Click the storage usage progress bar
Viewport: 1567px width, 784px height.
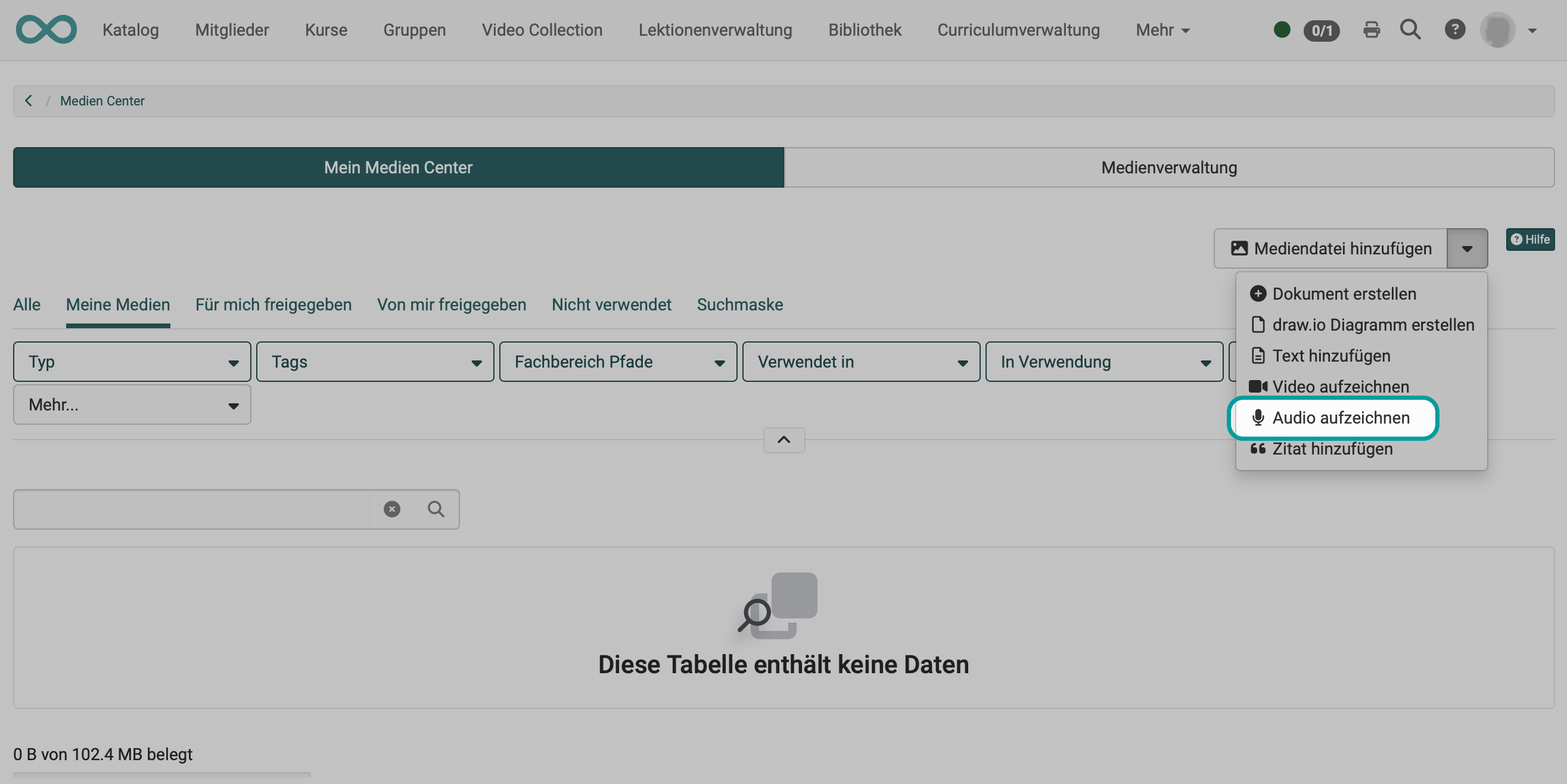pos(162,775)
